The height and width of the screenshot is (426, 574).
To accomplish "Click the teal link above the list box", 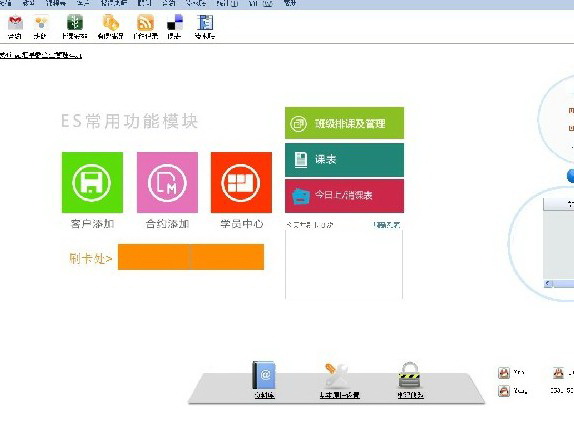I will (387, 225).
